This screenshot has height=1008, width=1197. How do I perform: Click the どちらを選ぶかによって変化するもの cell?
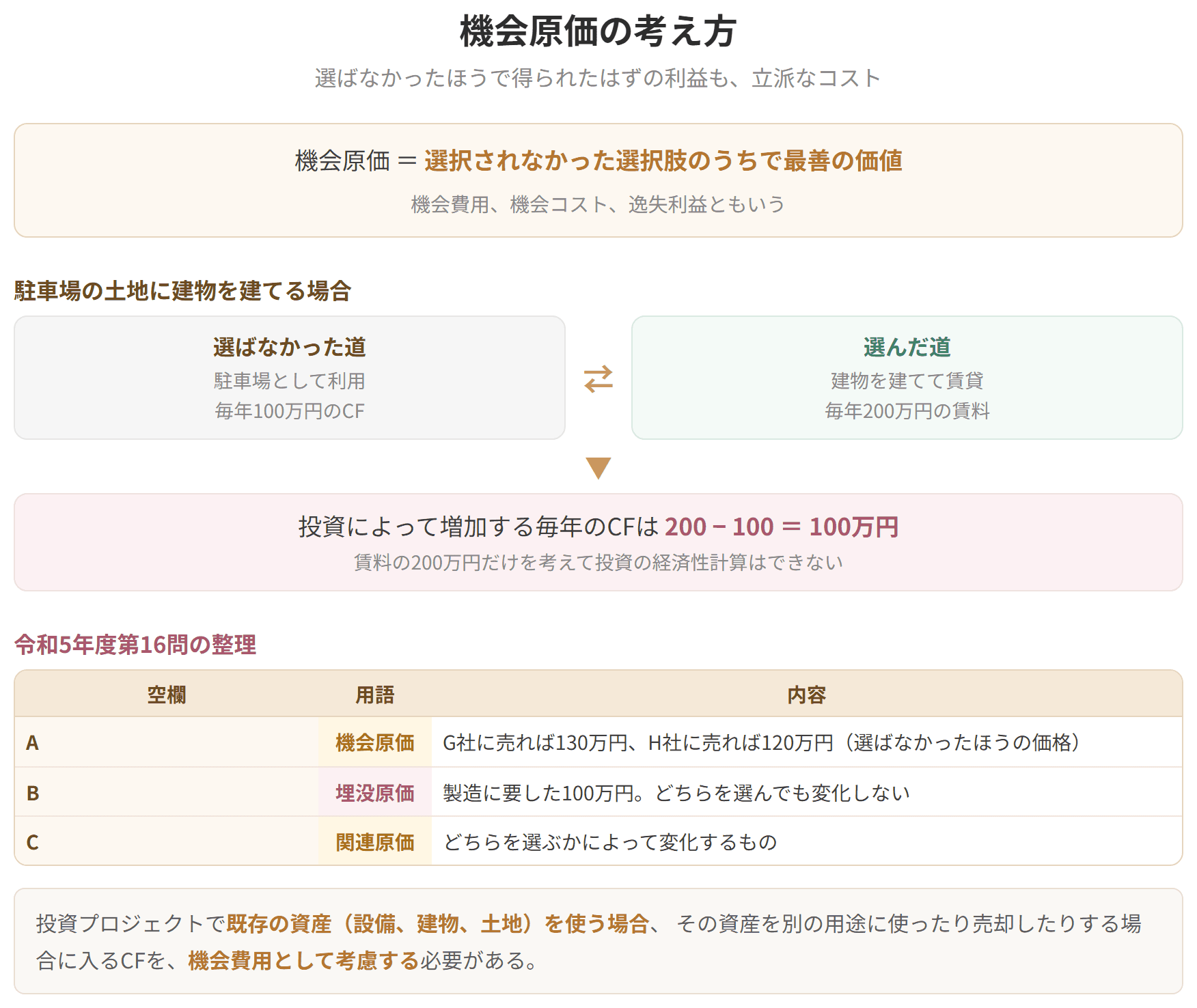click(807, 841)
